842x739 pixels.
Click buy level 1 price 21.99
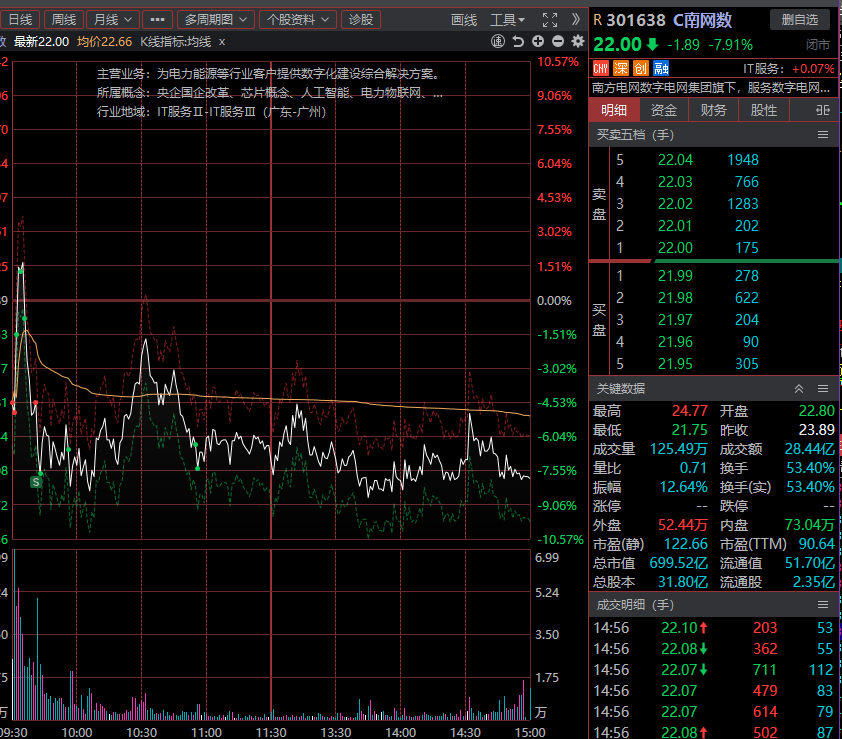coord(675,276)
